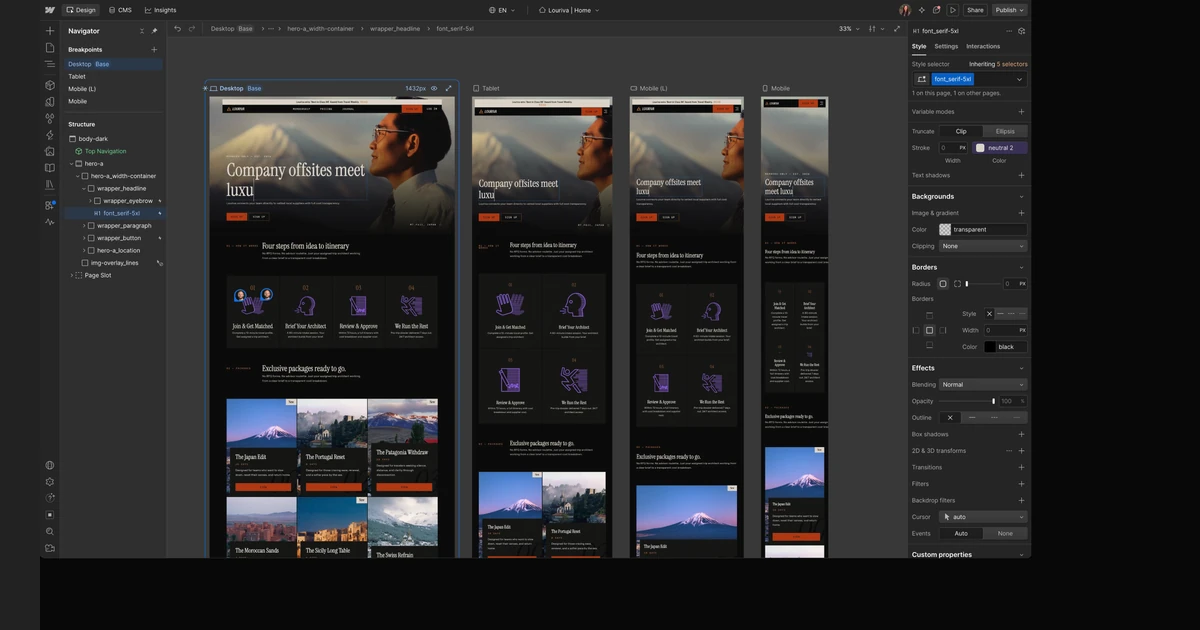Switch to the Design mode tab
This screenshot has width=1200, height=630.
[x=81, y=10]
